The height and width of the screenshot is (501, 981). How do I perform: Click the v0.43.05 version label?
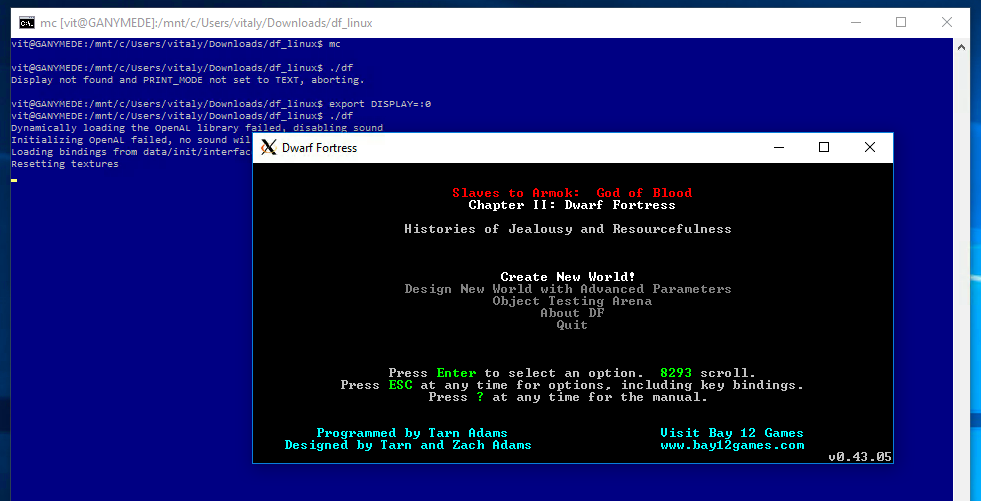[860, 457]
